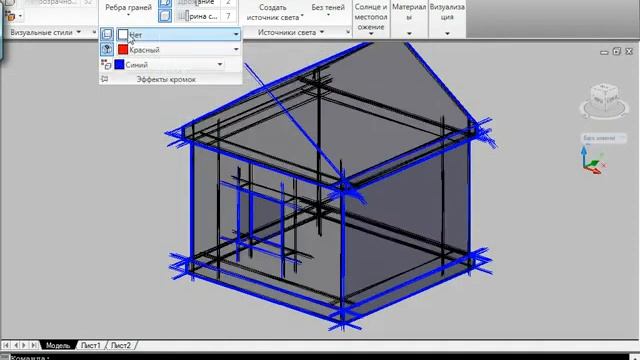Open the Визуализация panel

[447, 19]
